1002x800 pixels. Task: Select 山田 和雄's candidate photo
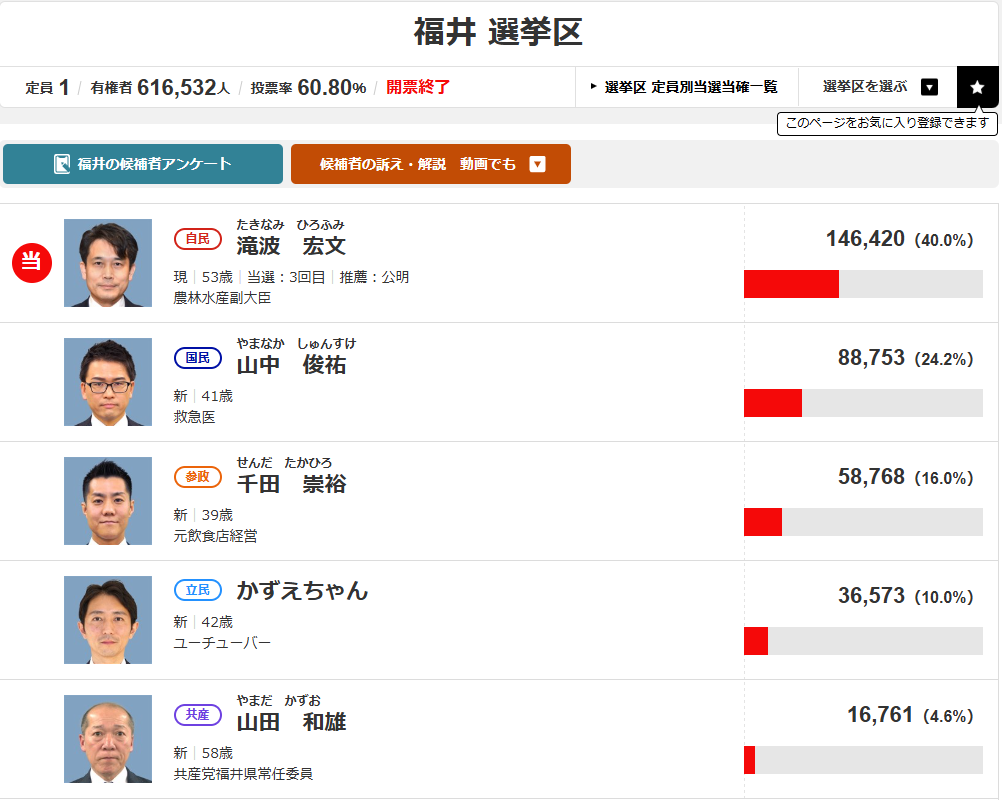[108, 739]
